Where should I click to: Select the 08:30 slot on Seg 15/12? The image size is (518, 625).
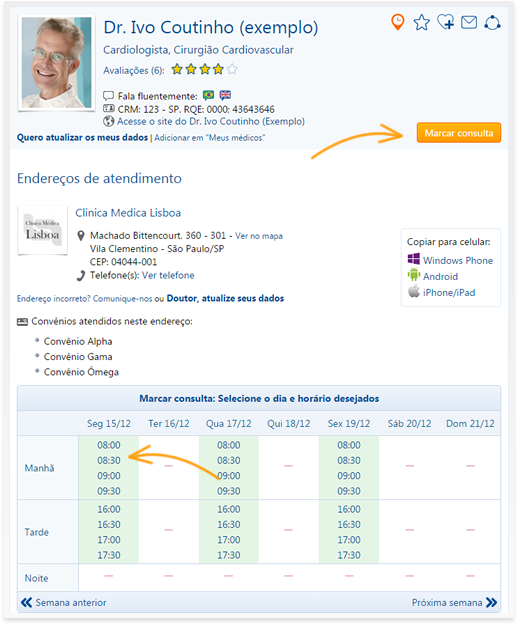coord(109,460)
